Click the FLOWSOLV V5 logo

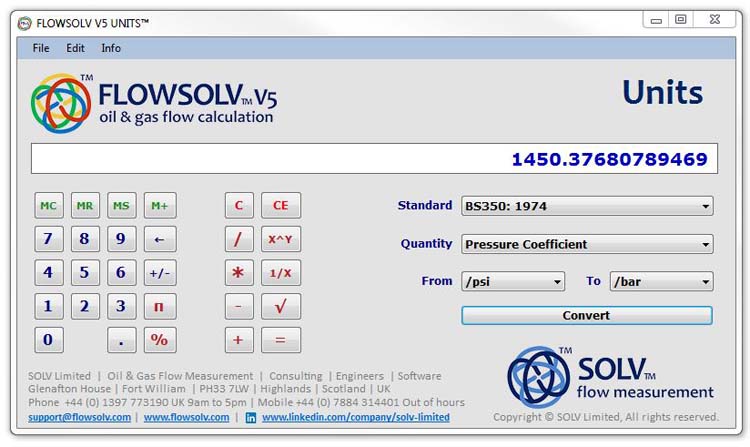coord(154,103)
